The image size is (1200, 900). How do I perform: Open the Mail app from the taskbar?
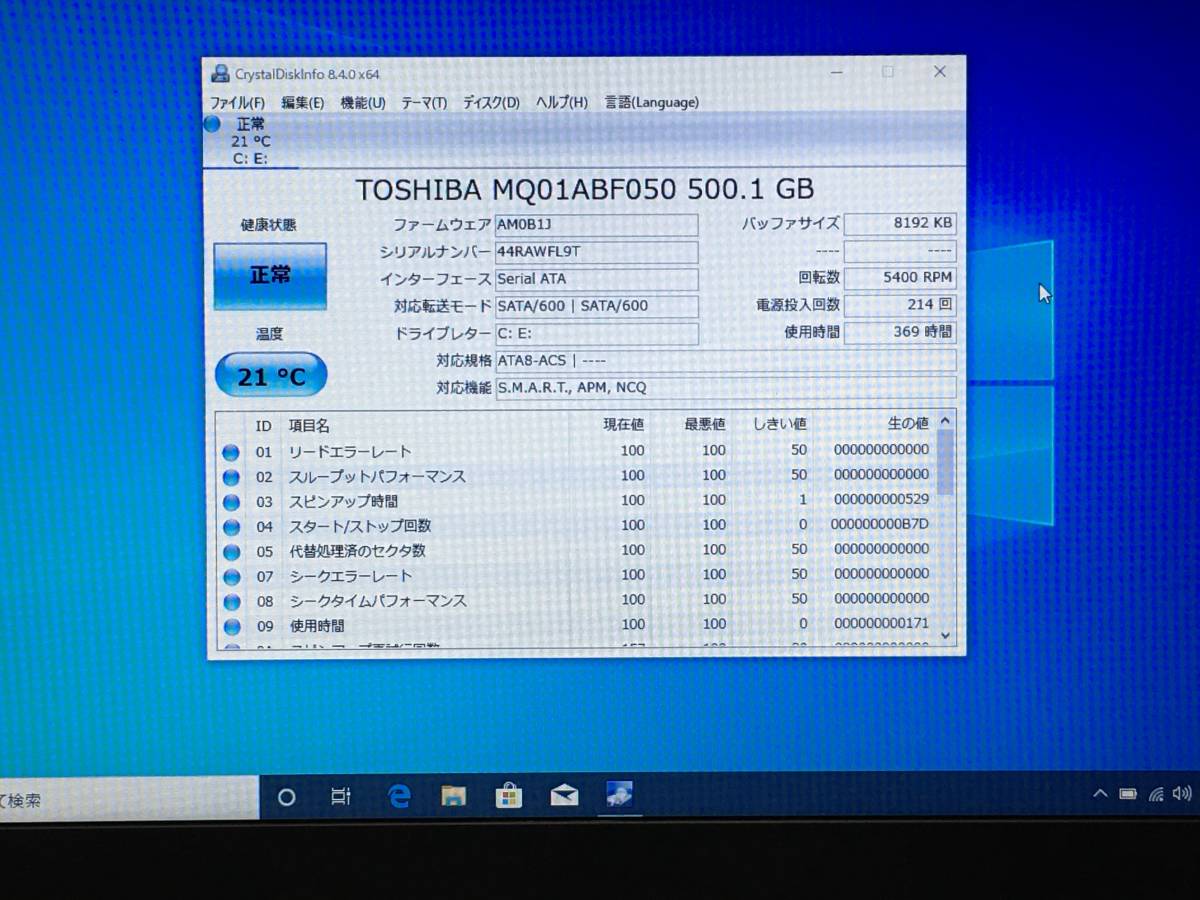click(x=564, y=795)
